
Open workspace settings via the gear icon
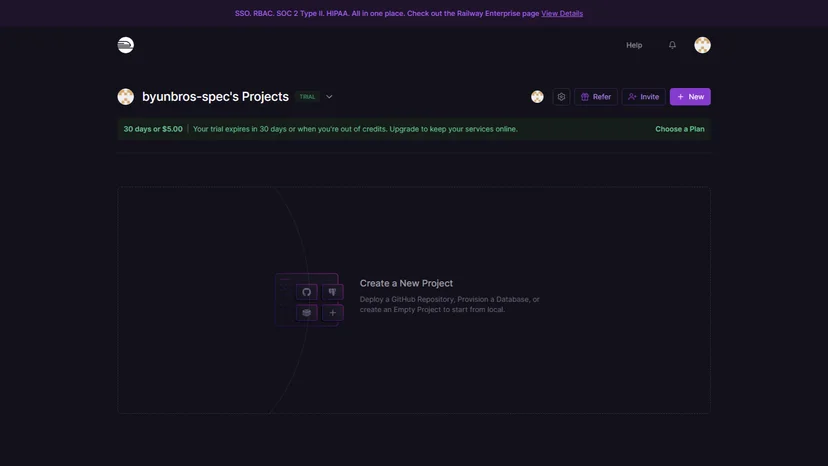pyautogui.click(x=561, y=97)
